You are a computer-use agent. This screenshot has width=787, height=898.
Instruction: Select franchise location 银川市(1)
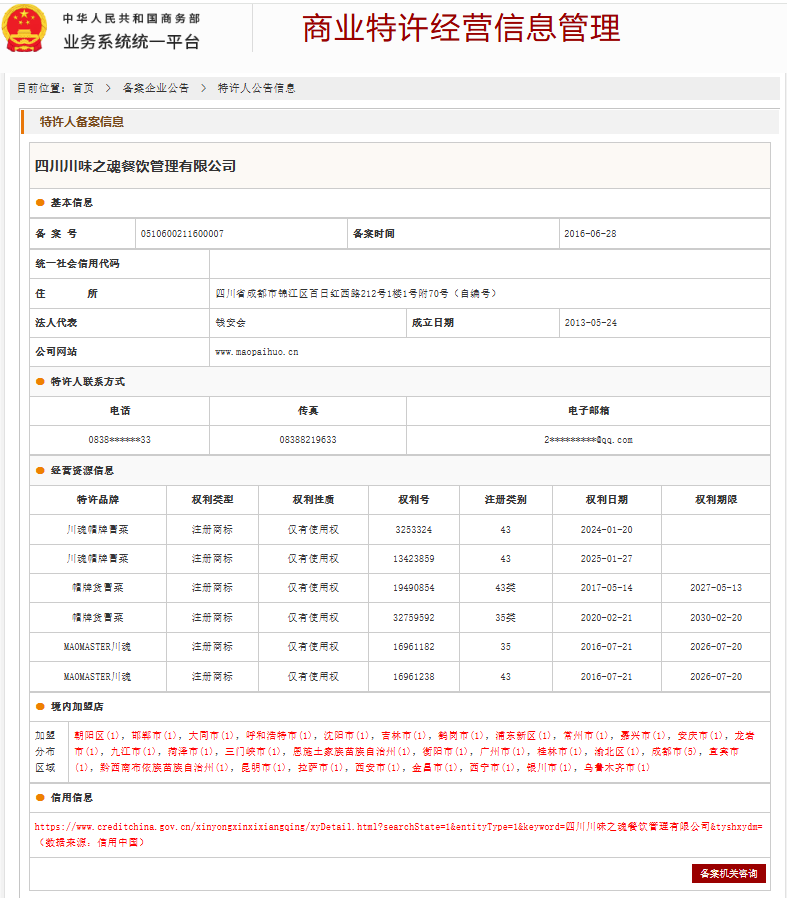pos(550,767)
